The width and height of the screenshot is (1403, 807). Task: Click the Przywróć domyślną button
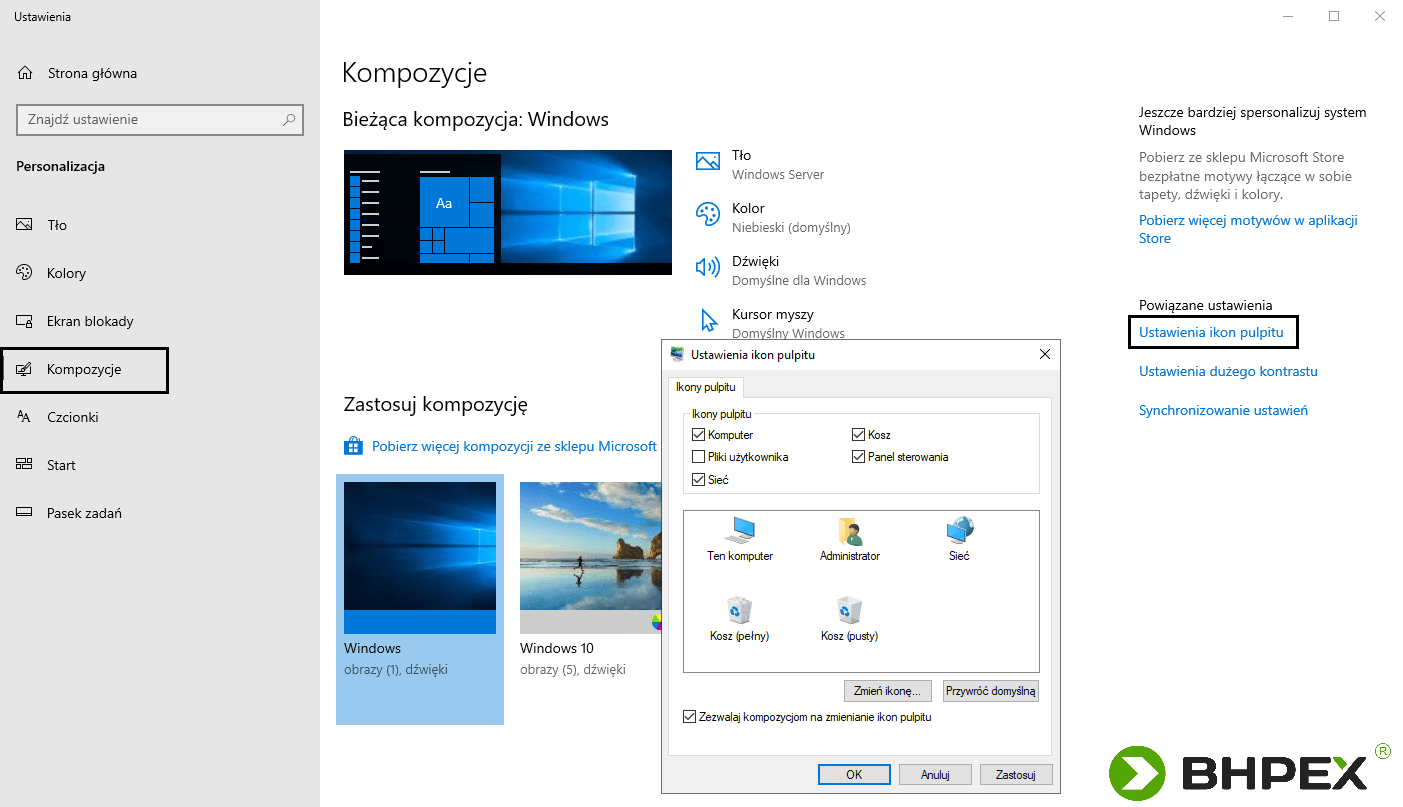point(991,691)
